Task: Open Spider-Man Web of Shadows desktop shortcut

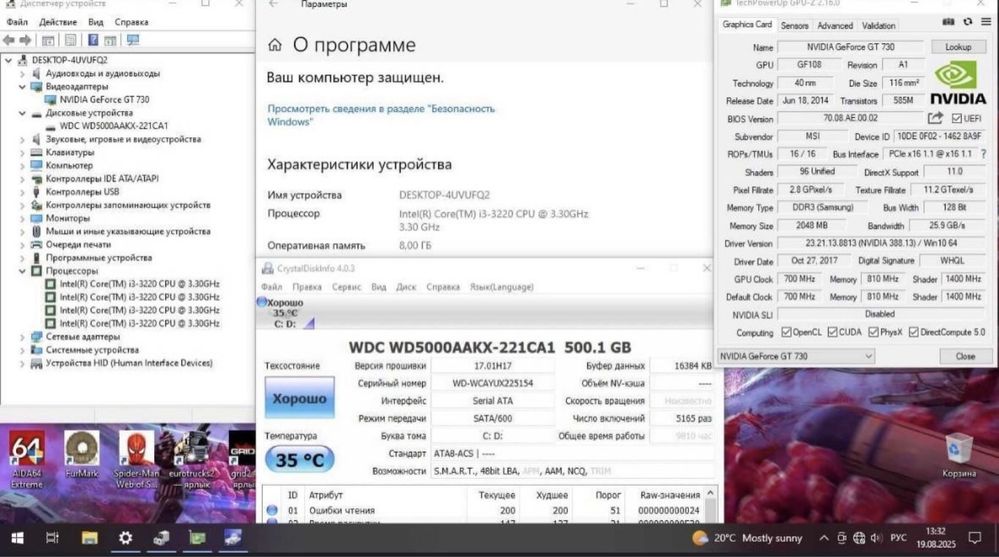Action: [x=136, y=459]
